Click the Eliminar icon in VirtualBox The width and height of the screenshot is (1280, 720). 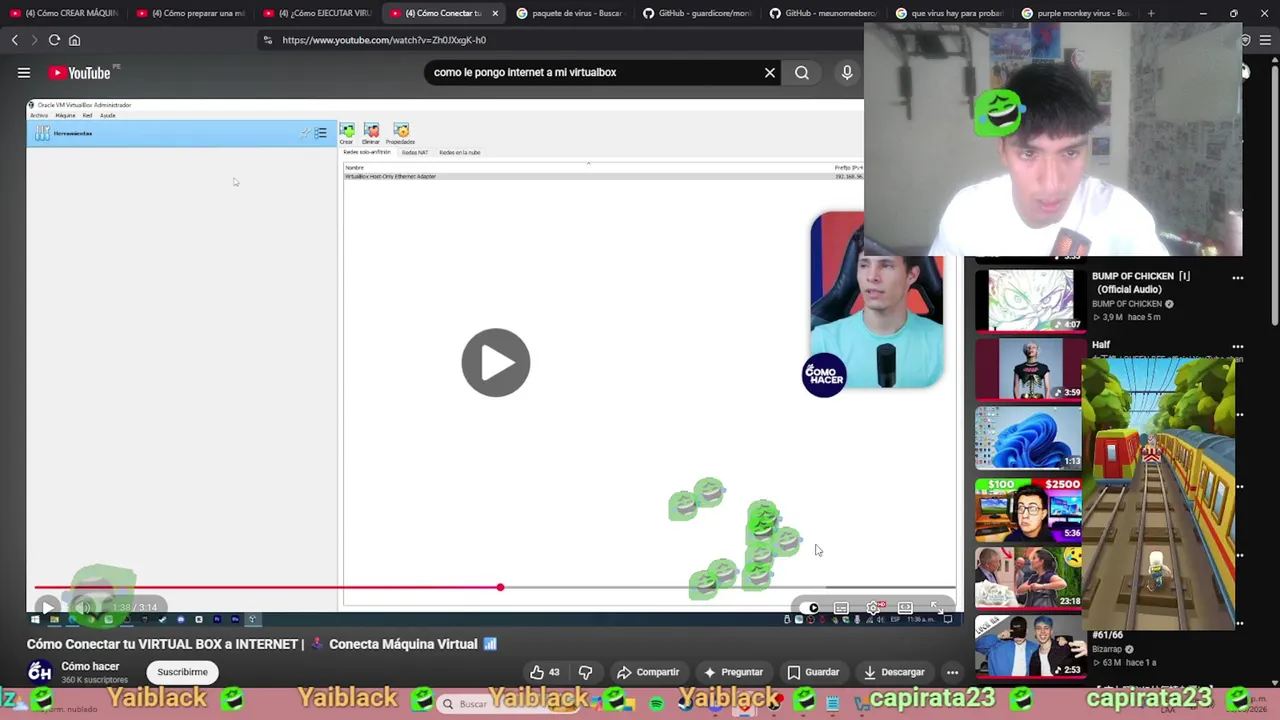pyautogui.click(x=371, y=133)
